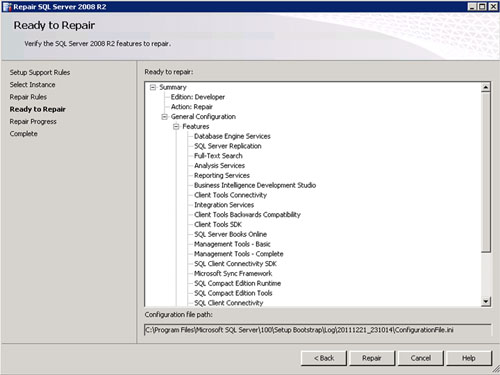This screenshot has width=500, height=375.
Task: Select Database Engine Services item
Action: [x=232, y=136]
